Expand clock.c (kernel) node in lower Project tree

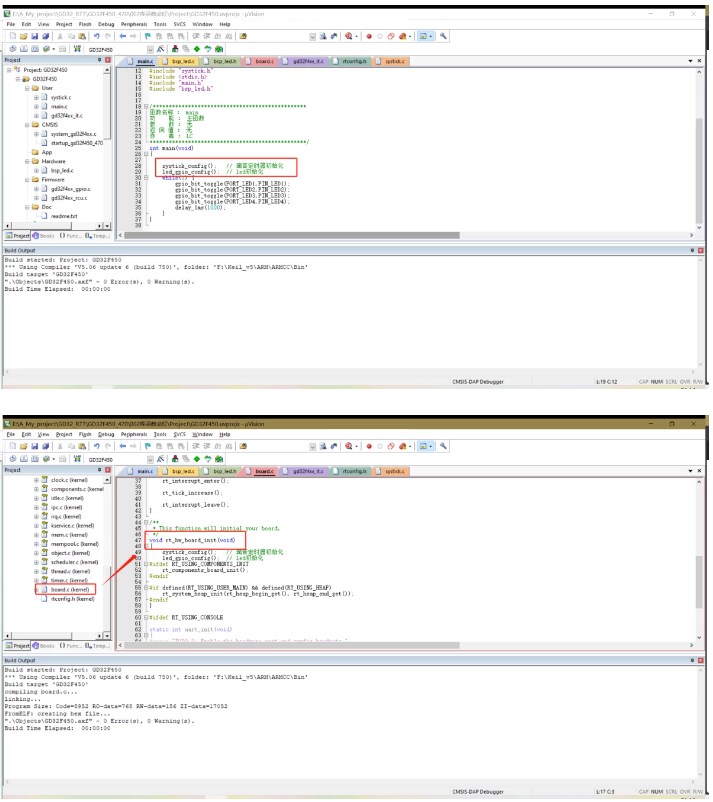point(36,480)
